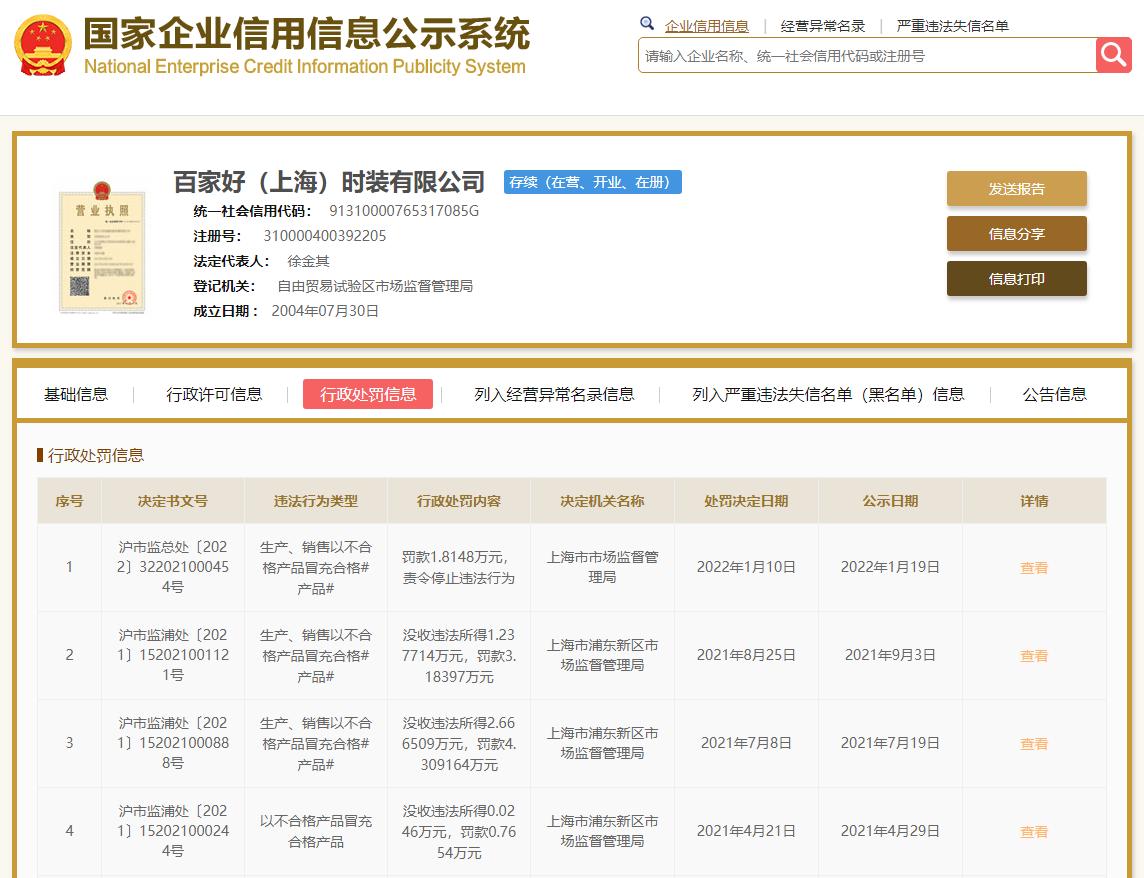1144x878 pixels.
Task: Select the 行政处罚信息 tab
Action: [368, 394]
